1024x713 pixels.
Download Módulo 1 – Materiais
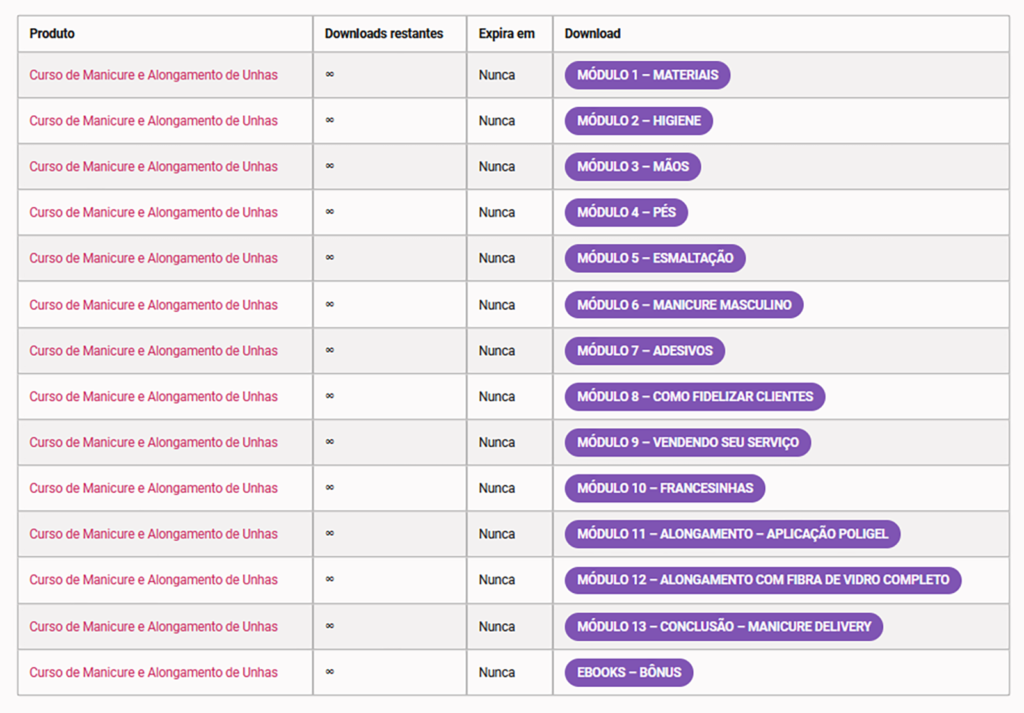[x=647, y=75]
